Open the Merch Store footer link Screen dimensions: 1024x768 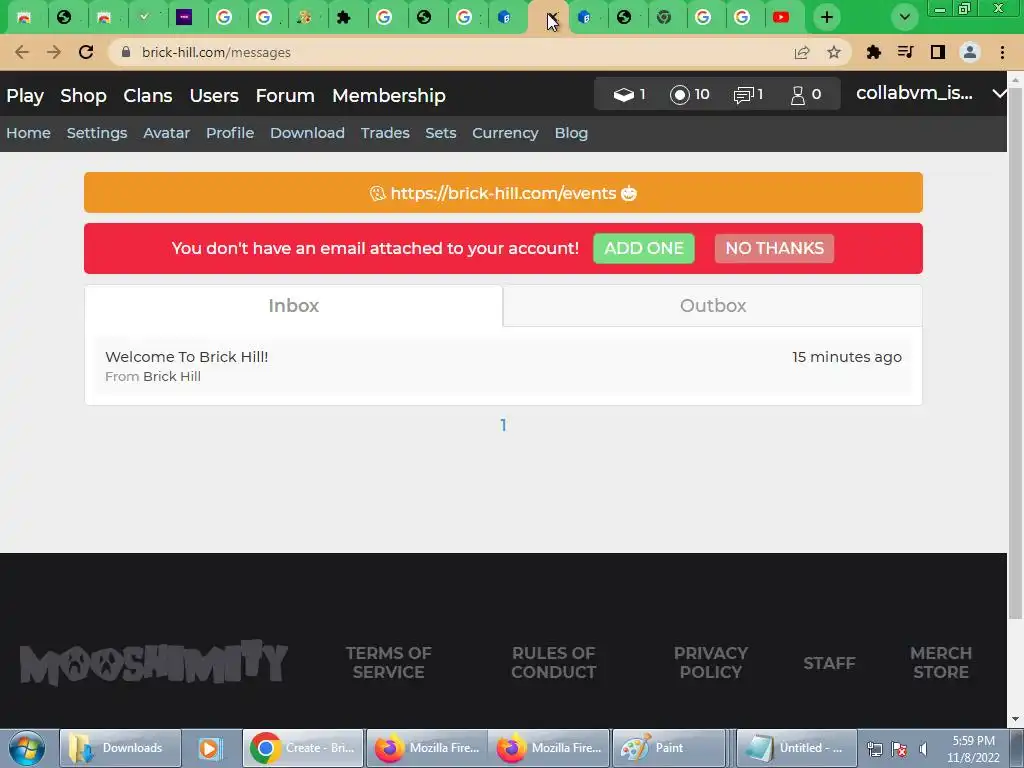point(941,663)
